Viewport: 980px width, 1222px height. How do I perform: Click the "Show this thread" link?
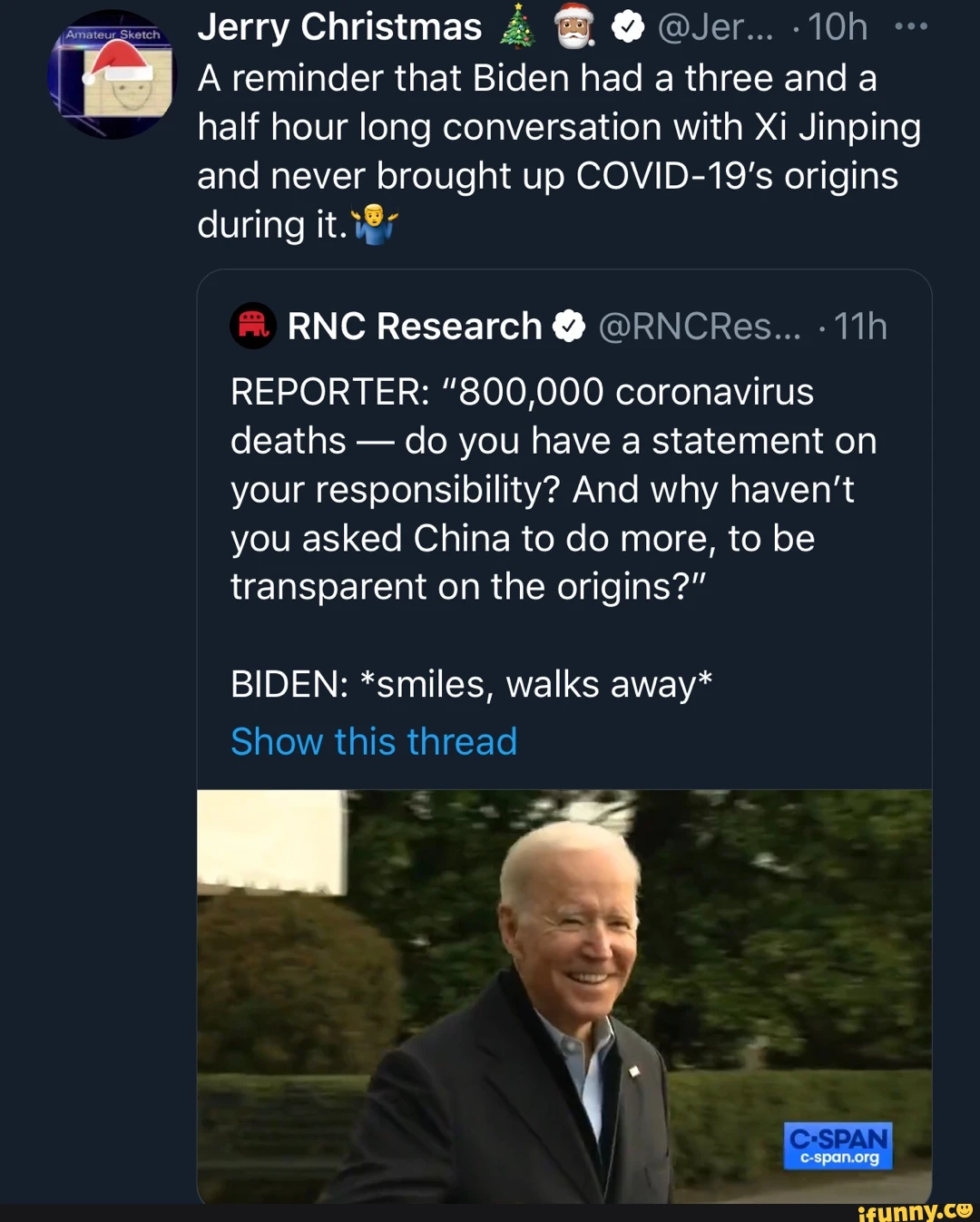click(374, 741)
